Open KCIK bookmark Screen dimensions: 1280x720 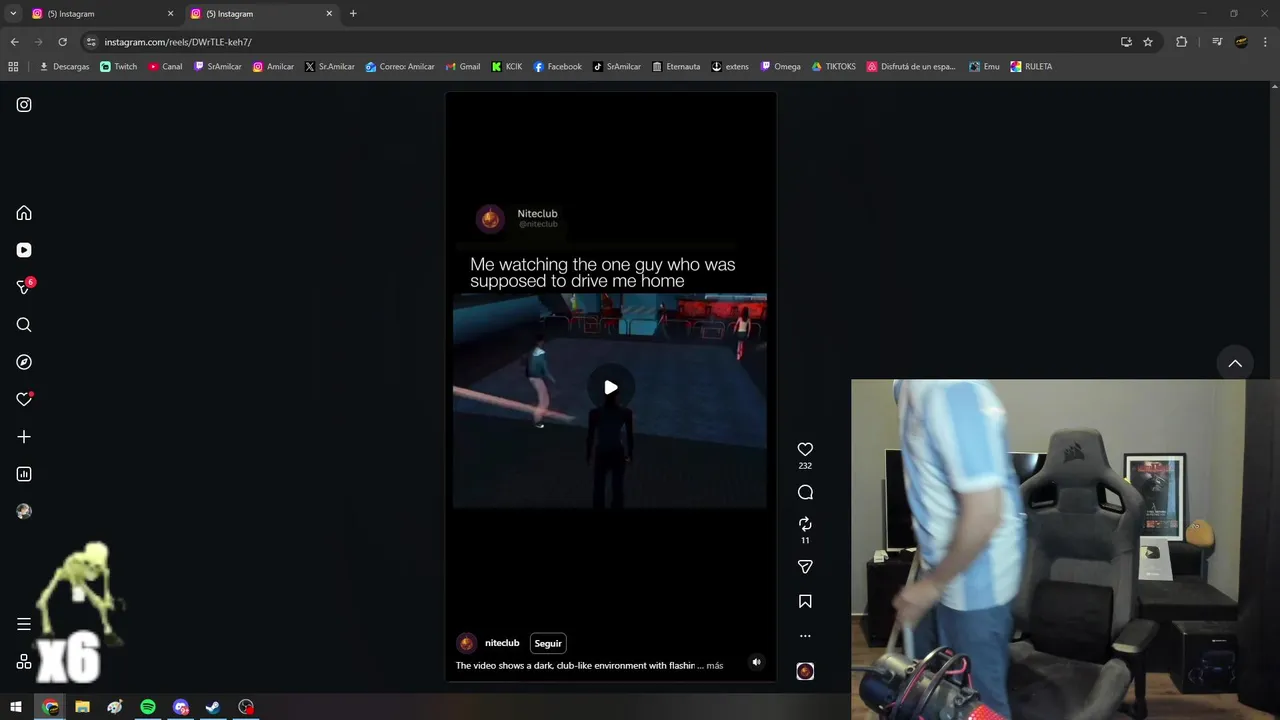point(507,67)
